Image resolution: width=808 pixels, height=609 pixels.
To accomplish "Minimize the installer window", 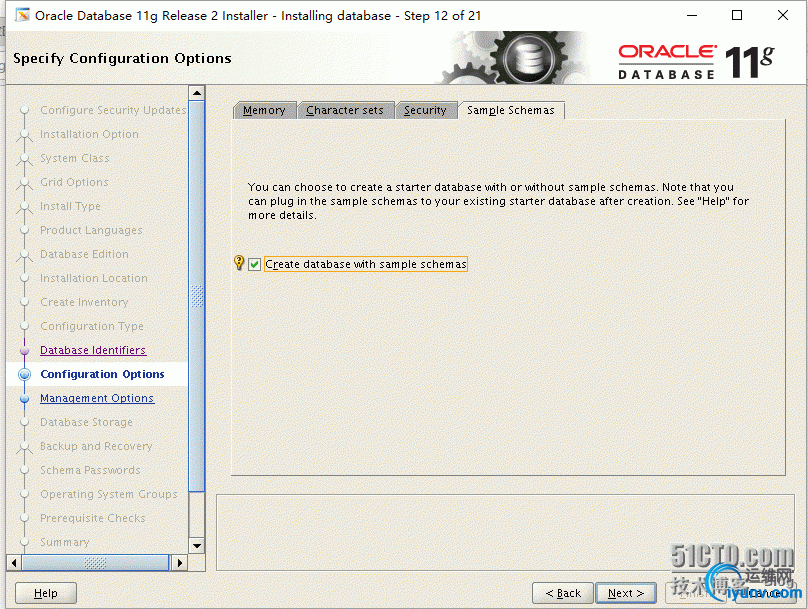I will [692, 15].
